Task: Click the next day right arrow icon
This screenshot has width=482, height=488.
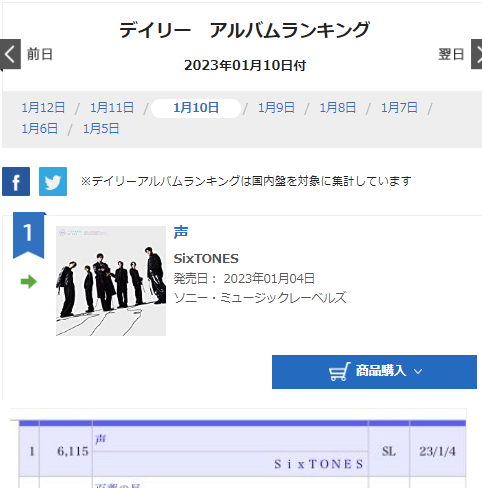Action: (x=477, y=54)
